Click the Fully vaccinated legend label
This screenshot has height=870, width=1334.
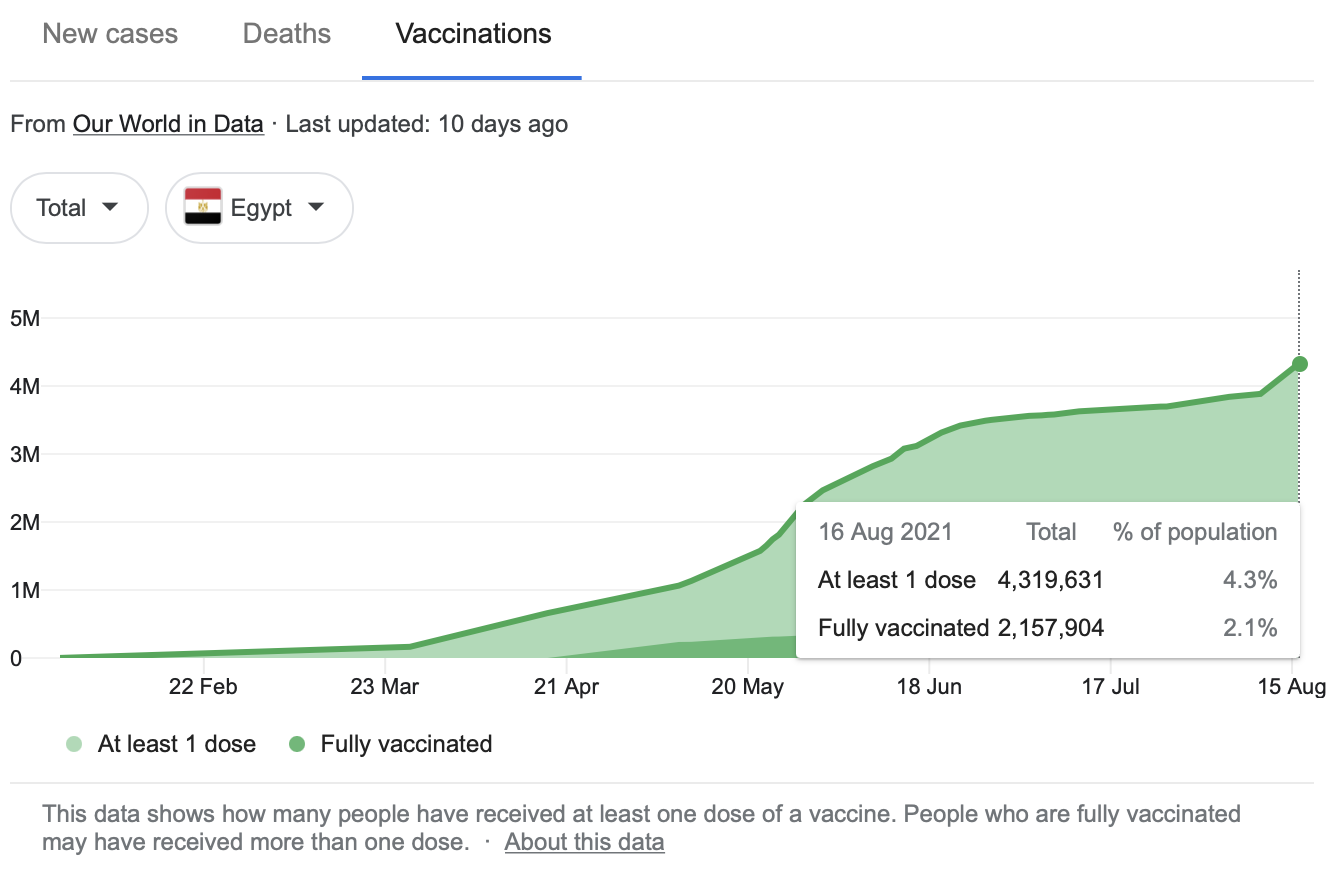click(x=406, y=744)
